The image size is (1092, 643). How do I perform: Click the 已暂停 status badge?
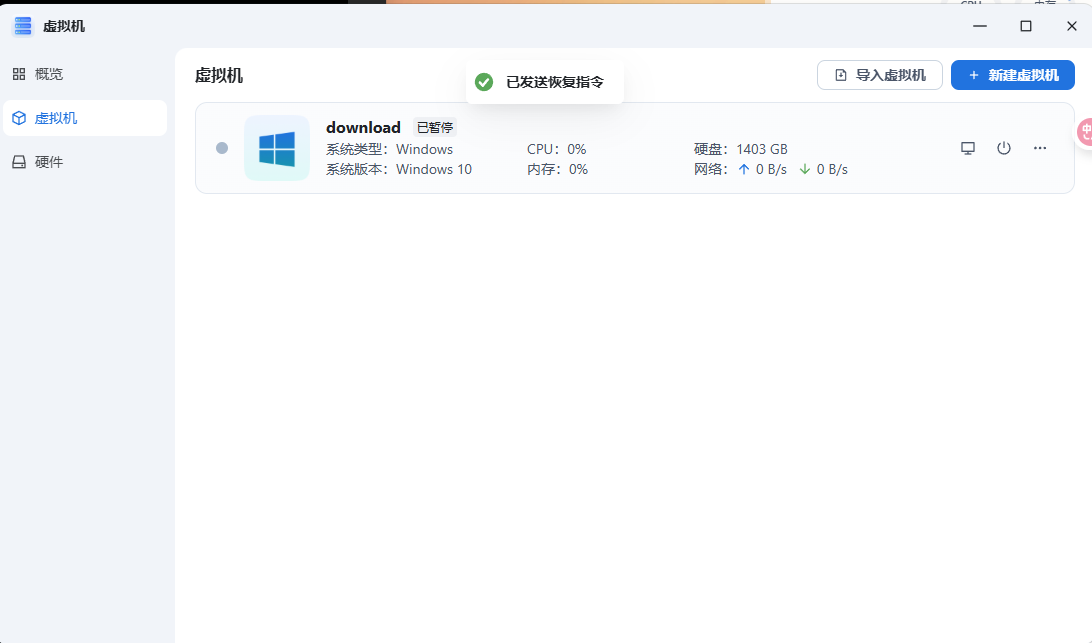coord(435,128)
